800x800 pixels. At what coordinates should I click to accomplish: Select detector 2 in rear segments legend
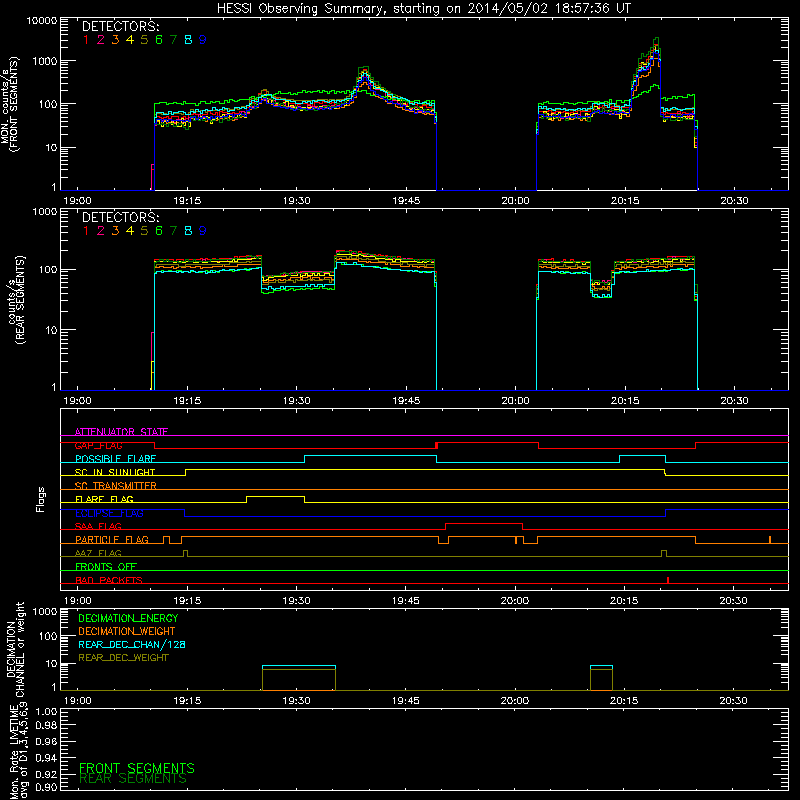tap(101, 231)
